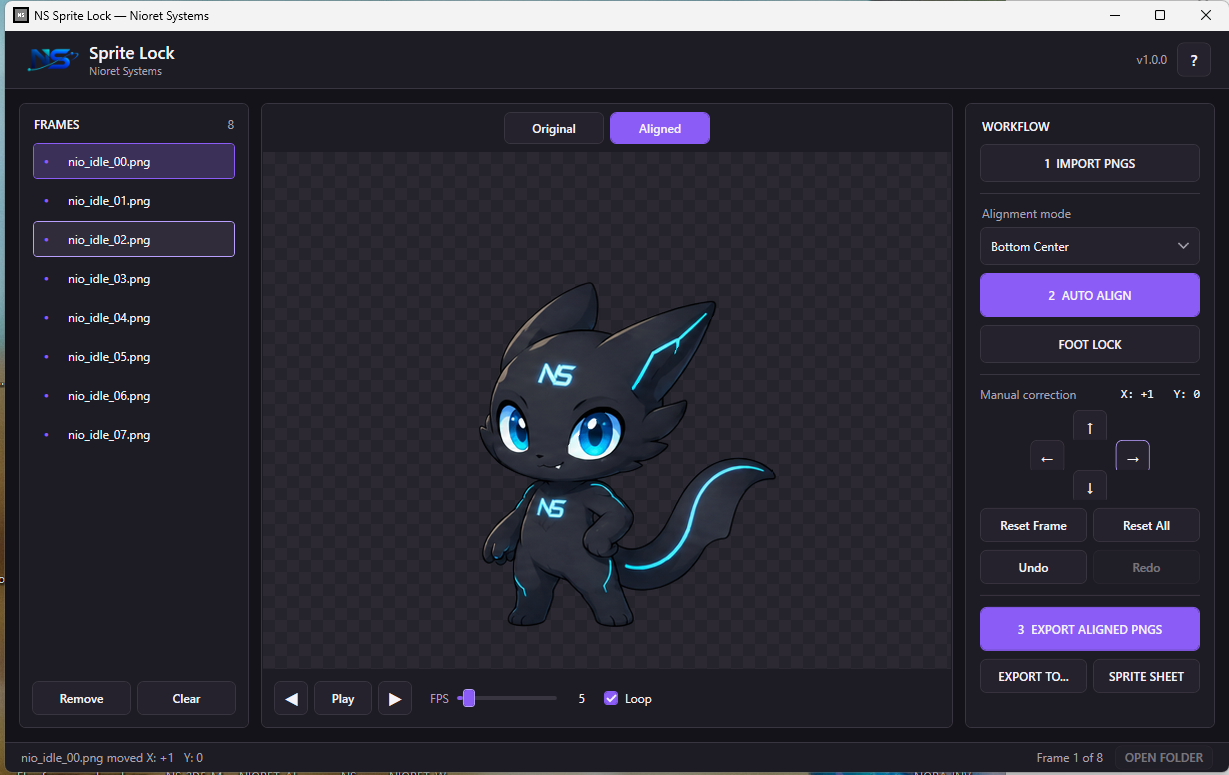Step to the previous frame
Image resolution: width=1229 pixels, height=775 pixels.
[x=291, y=698]
